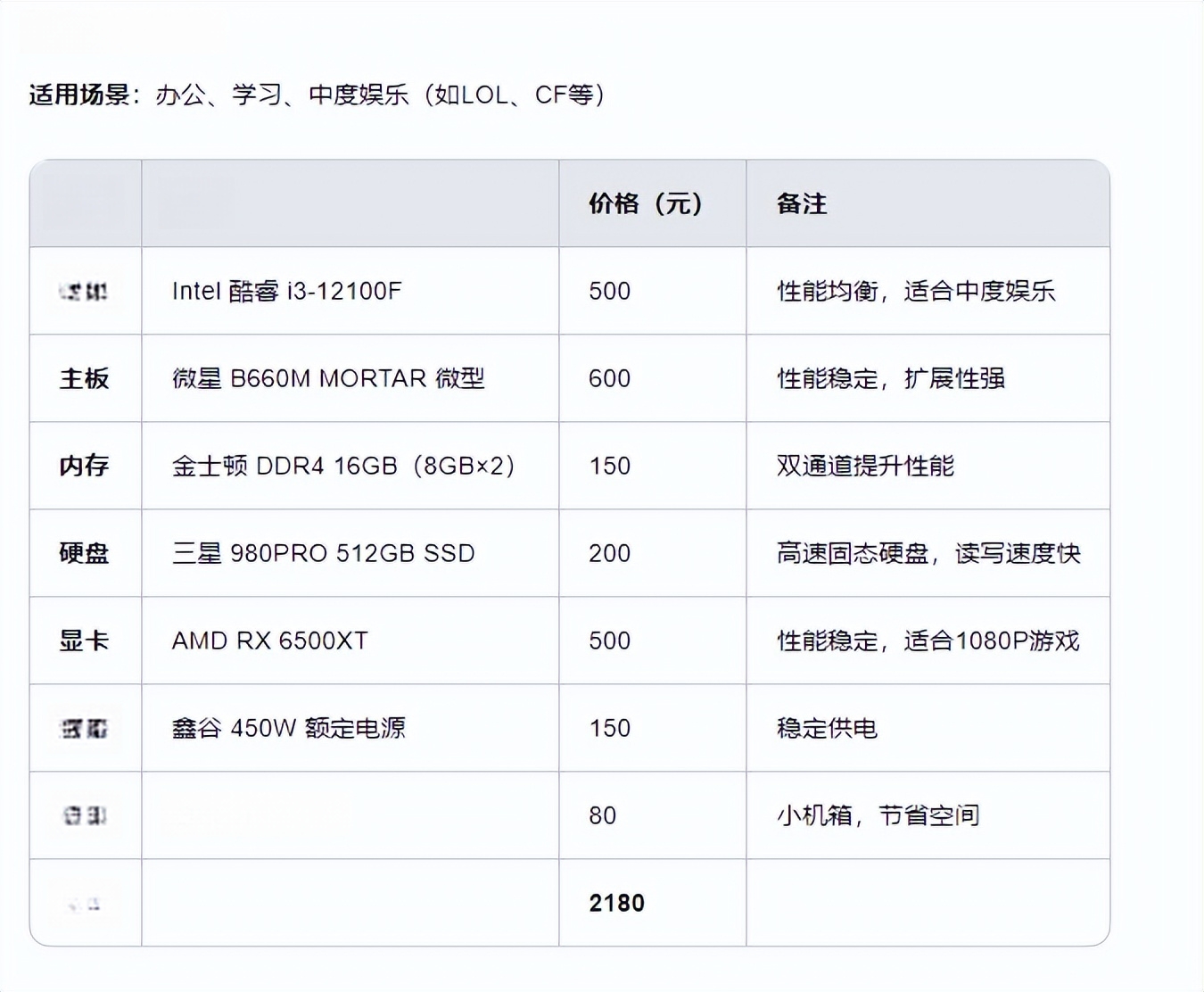Select 金士顿 DDR4 16GB cell

pyautogui.click(x=343, y=466)
